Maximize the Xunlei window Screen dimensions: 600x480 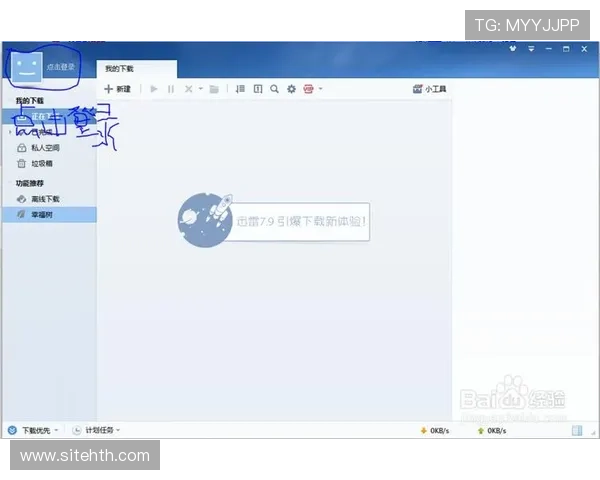[x=566, y=49]
